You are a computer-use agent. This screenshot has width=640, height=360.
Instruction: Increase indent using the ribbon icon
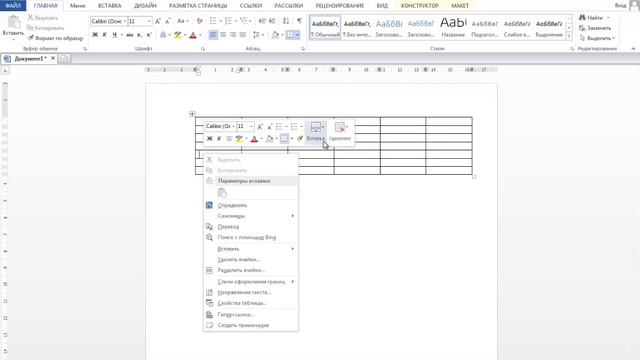tap(272, 21)
